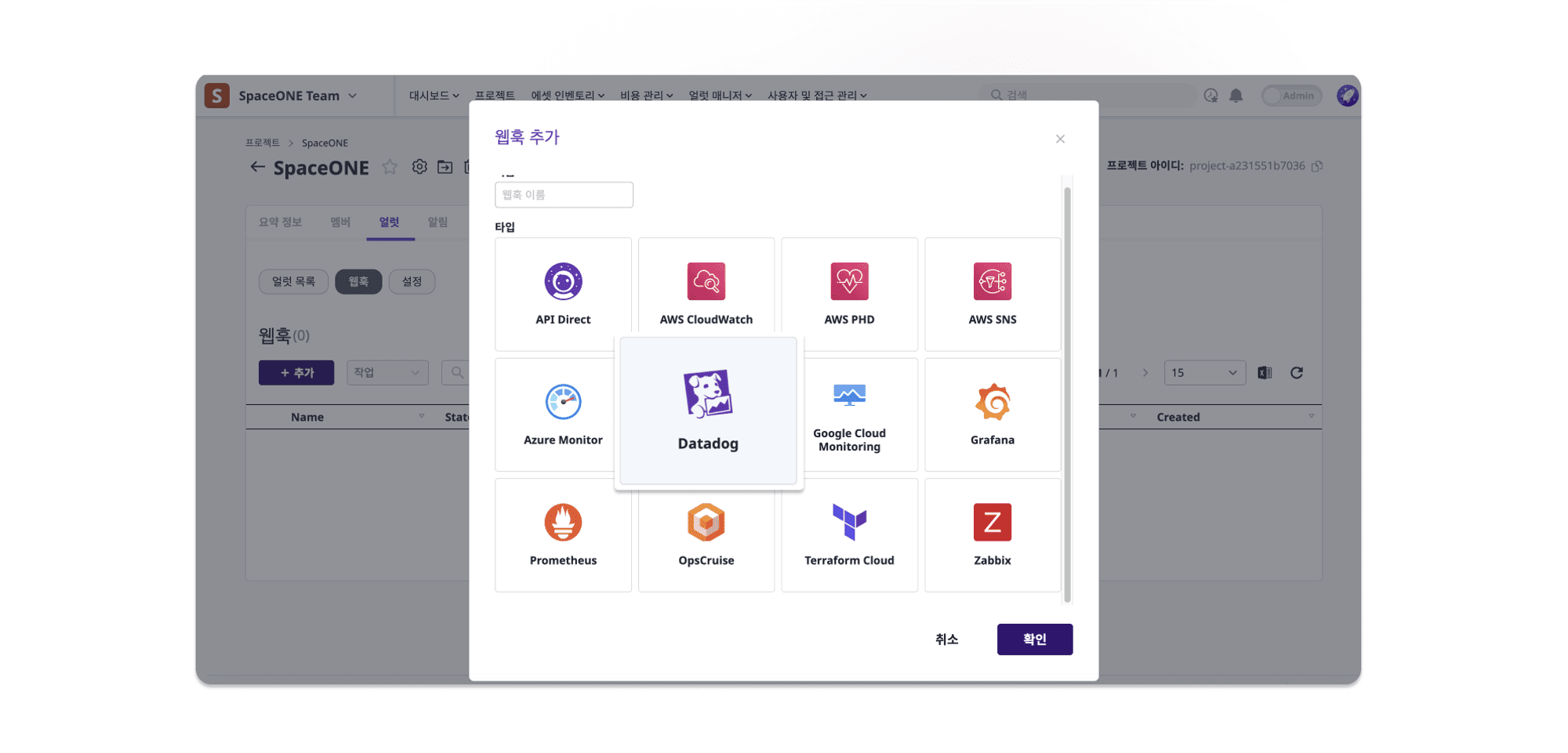Export the table to Excel
The height and width of the screenshot is (753, 1568).
pos(1265,373)
